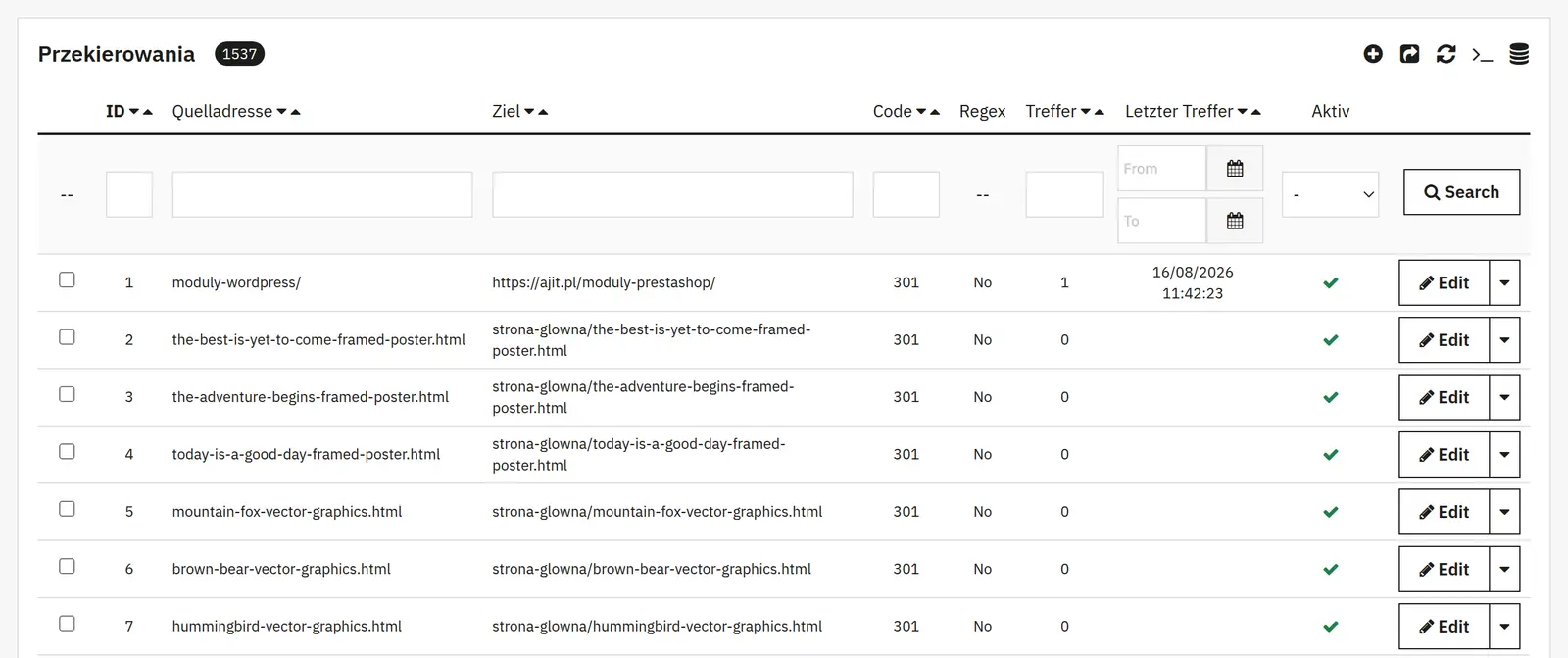This screenshot has width=1568, height=658.
Task: Toggle active checkmark for redirect ID 3
Action: tap(1331, 397)
